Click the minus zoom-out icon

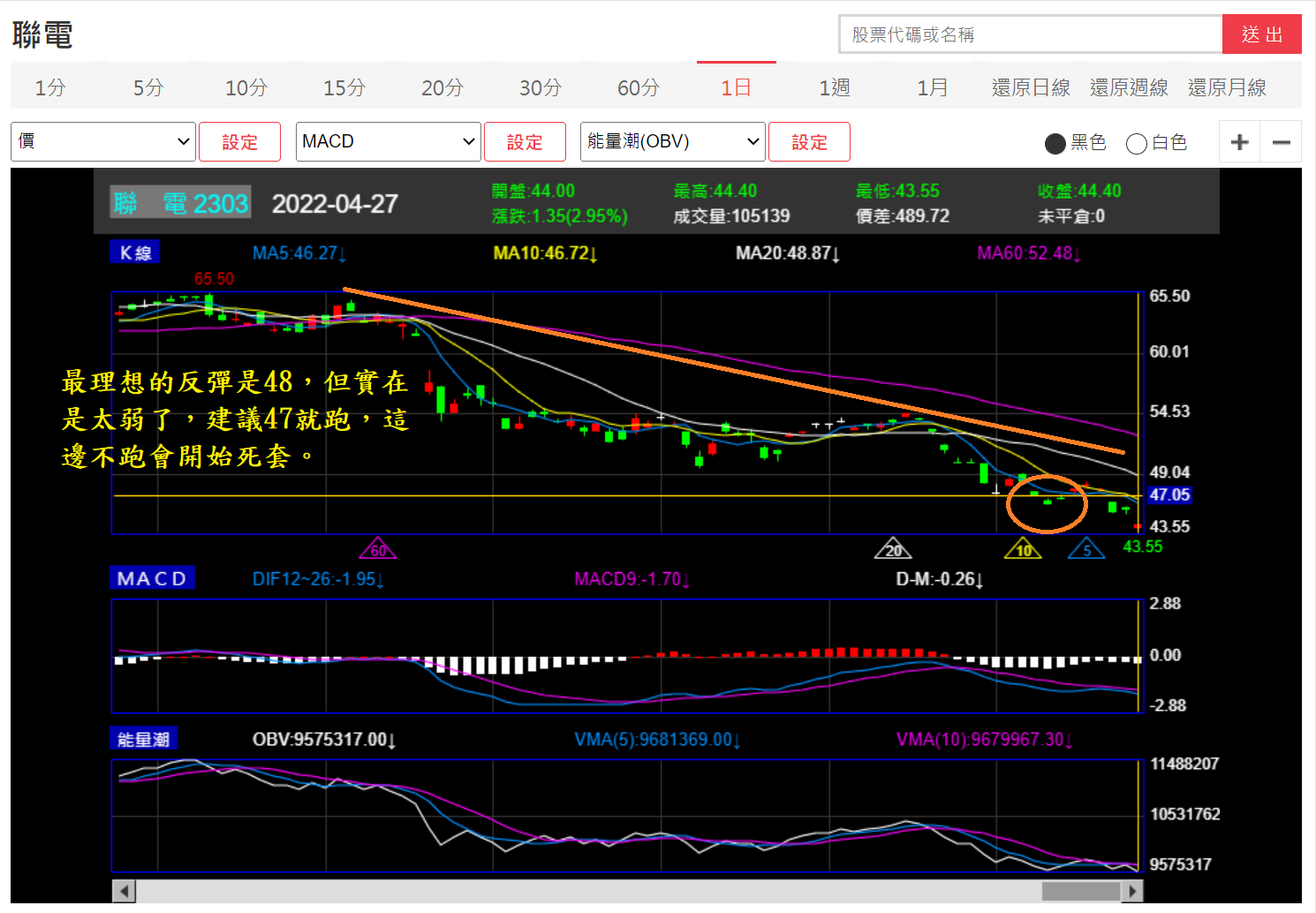click(x=1282, y=142)
